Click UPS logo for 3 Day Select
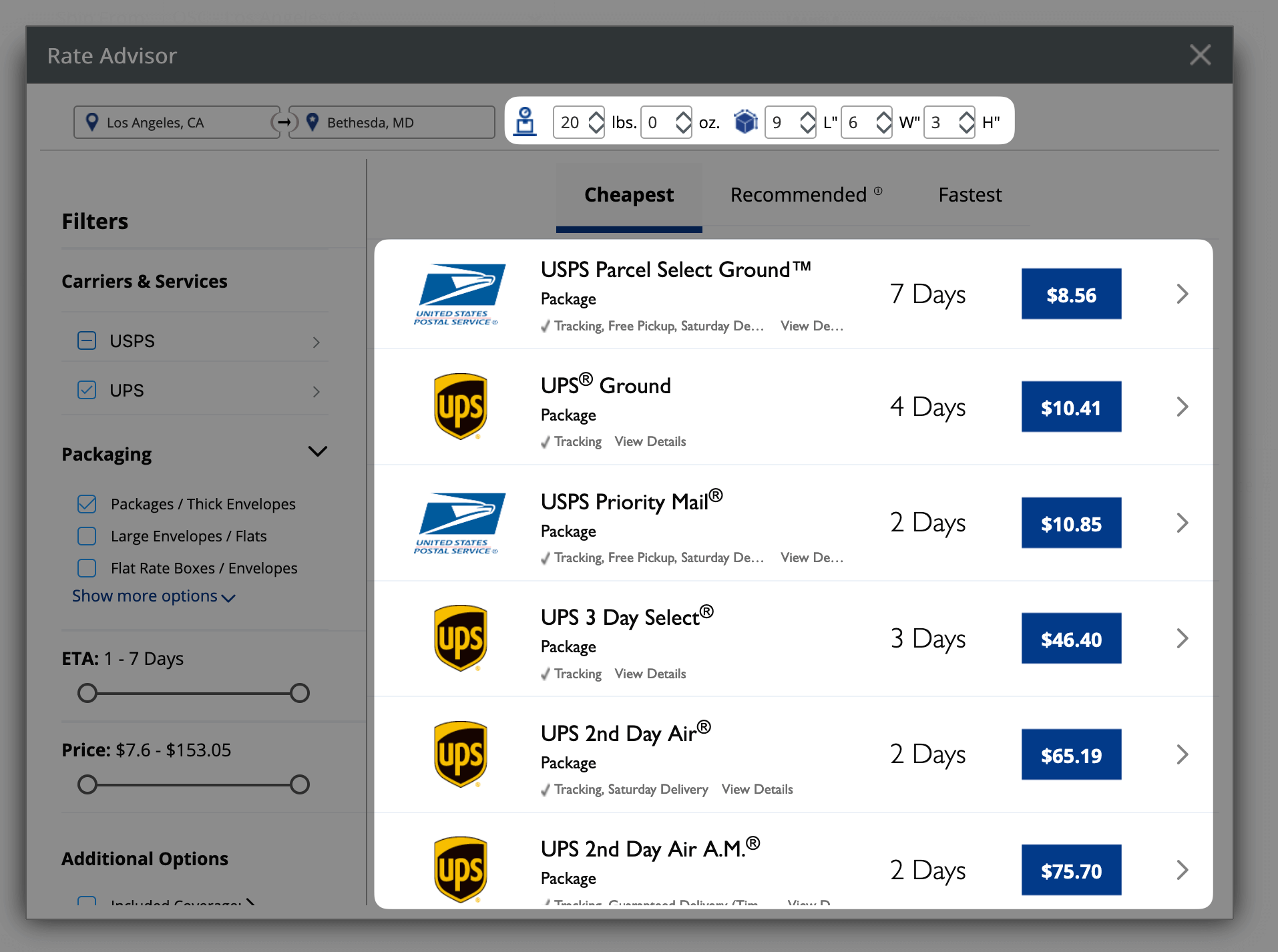 460,638
